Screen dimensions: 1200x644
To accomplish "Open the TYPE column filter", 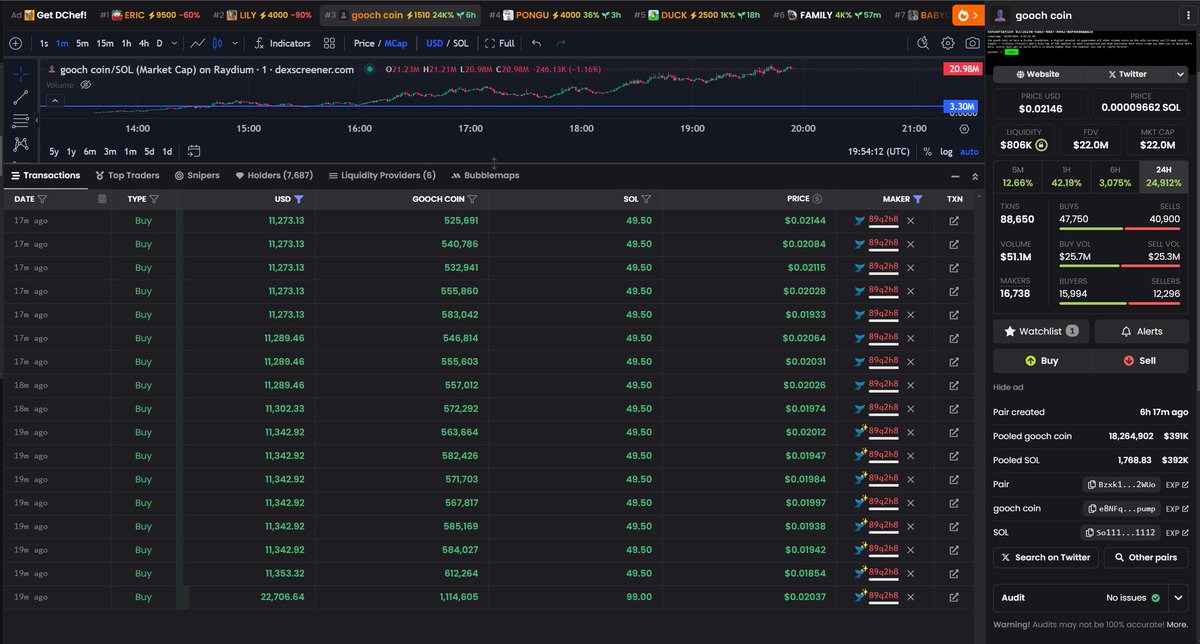I will click(x=155, y=199).
